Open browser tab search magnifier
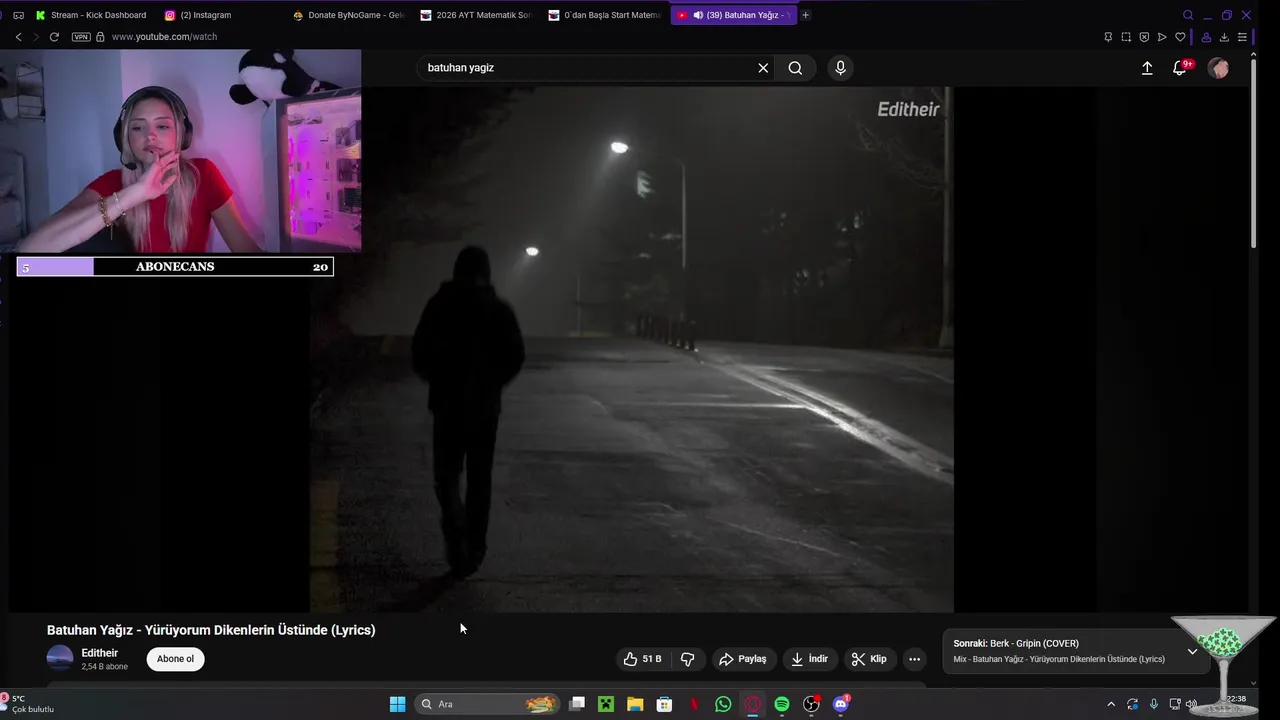This screenshot has width=1280, height=720. click(x=1188, y=15)
